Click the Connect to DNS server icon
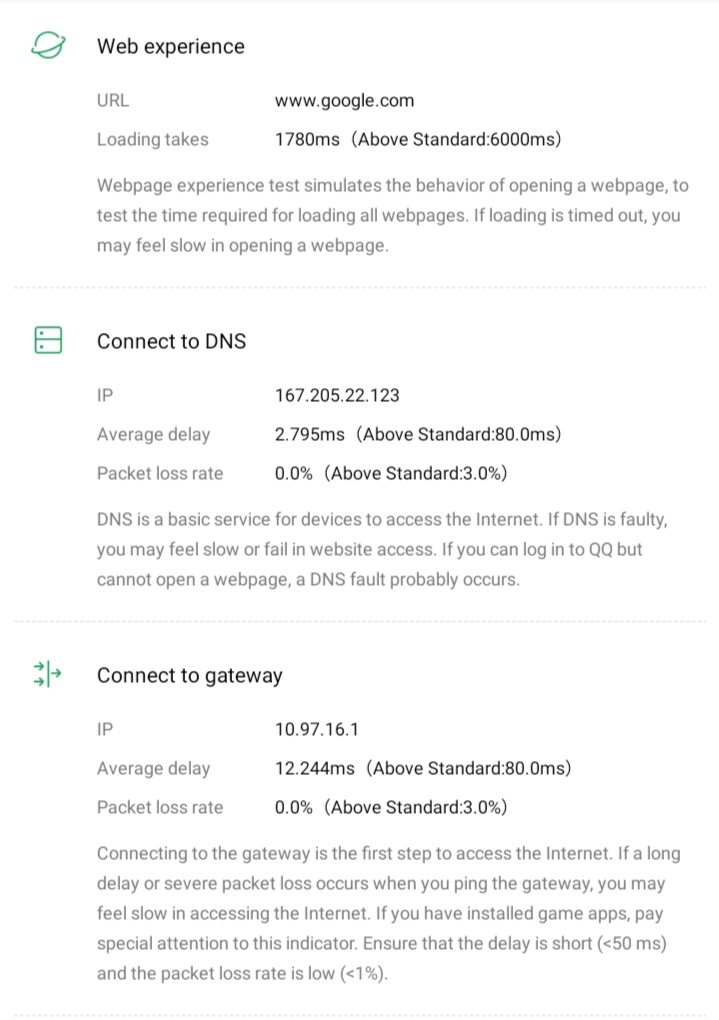719x1020 pixels. [x=48, y=341]
